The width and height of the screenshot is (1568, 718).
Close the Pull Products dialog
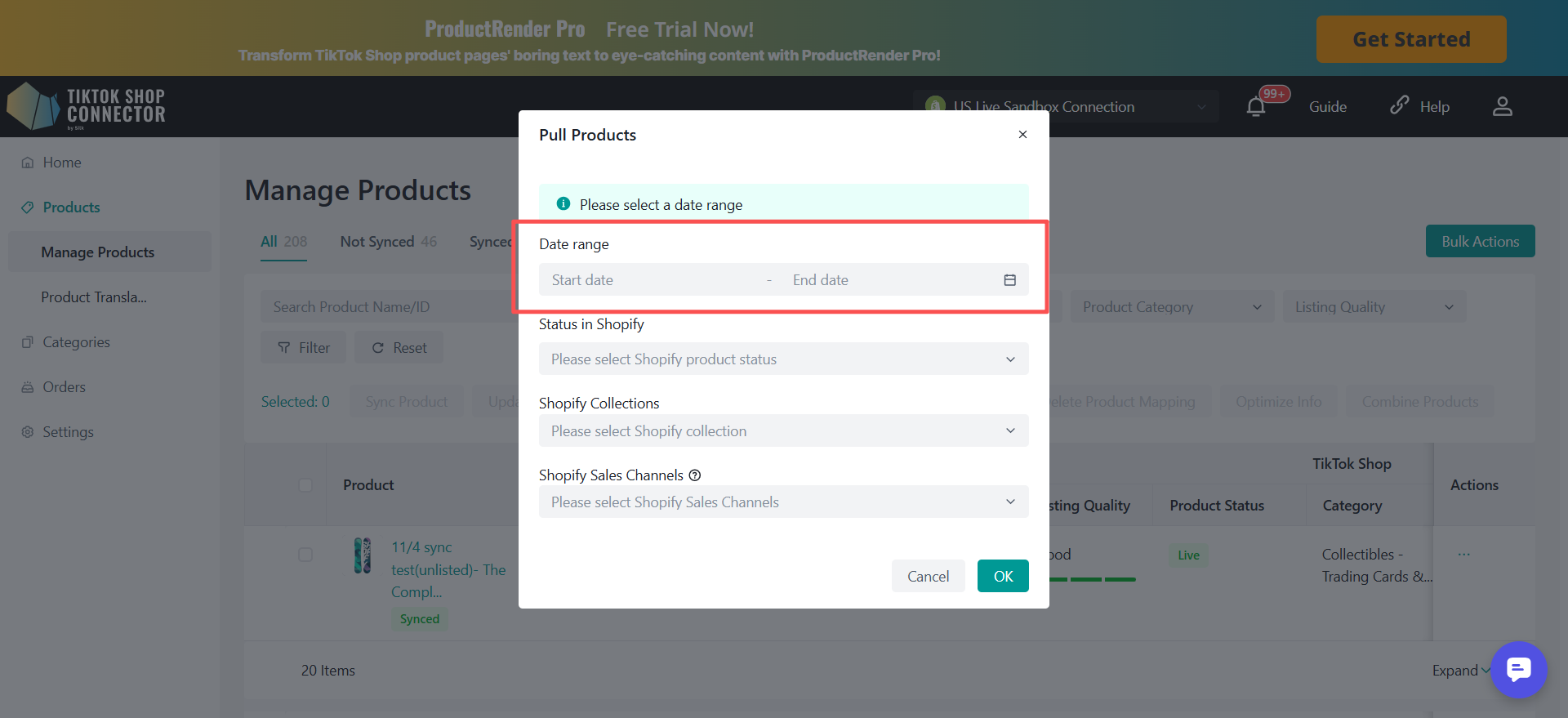tap(1022, 135)
